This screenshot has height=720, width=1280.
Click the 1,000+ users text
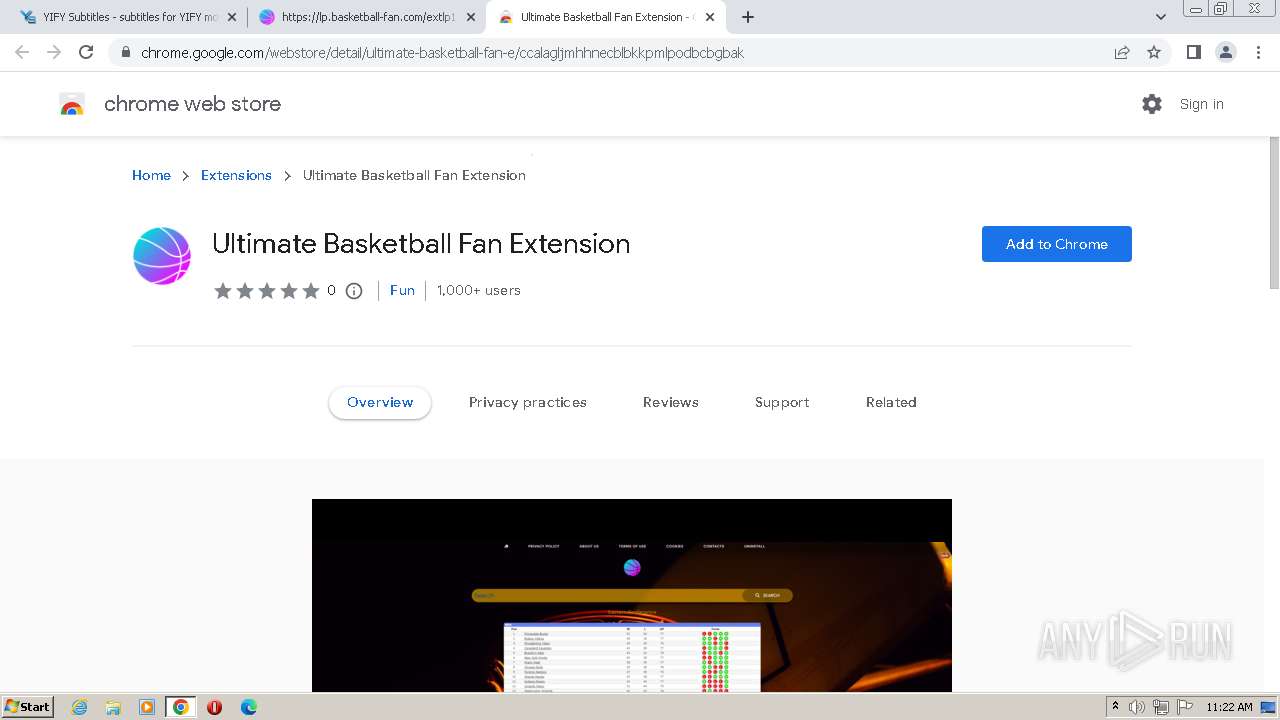(x=479, y=290)
